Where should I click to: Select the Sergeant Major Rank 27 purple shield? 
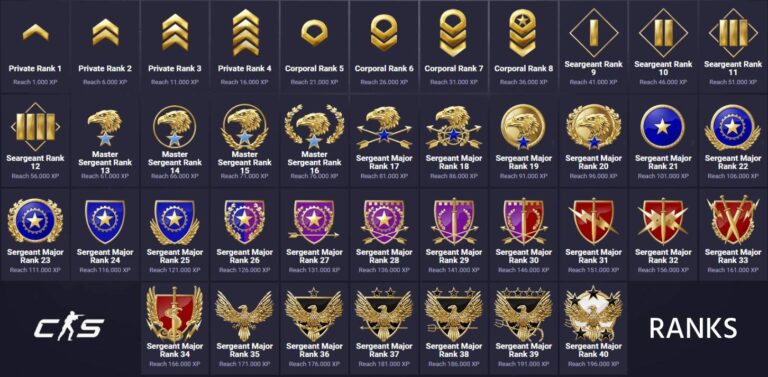(x=314, y=221)
